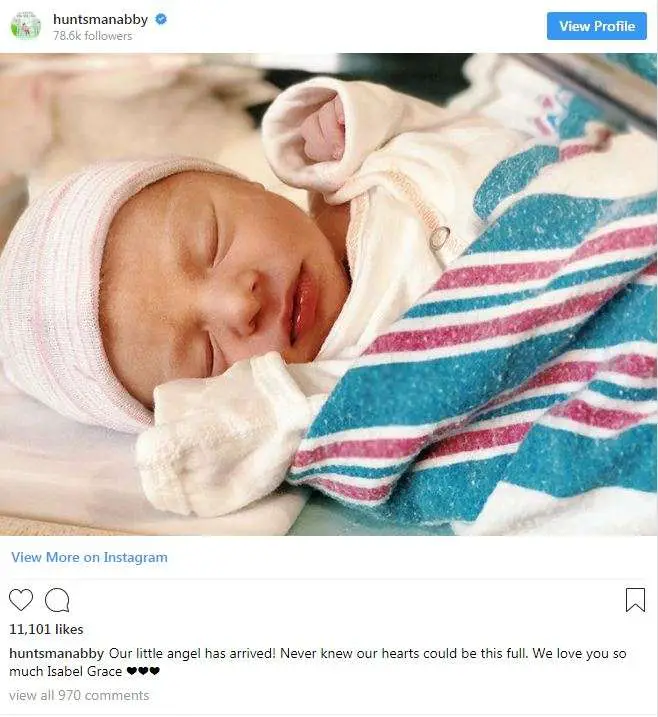Screen dimensions: 658x717
Task: Click the blue verified badge next to huntsmanabby
Action: [x=161, y=19]
